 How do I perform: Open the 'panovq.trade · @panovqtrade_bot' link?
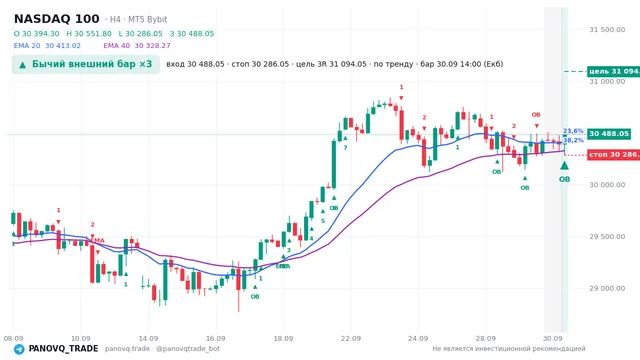(162, 349)
